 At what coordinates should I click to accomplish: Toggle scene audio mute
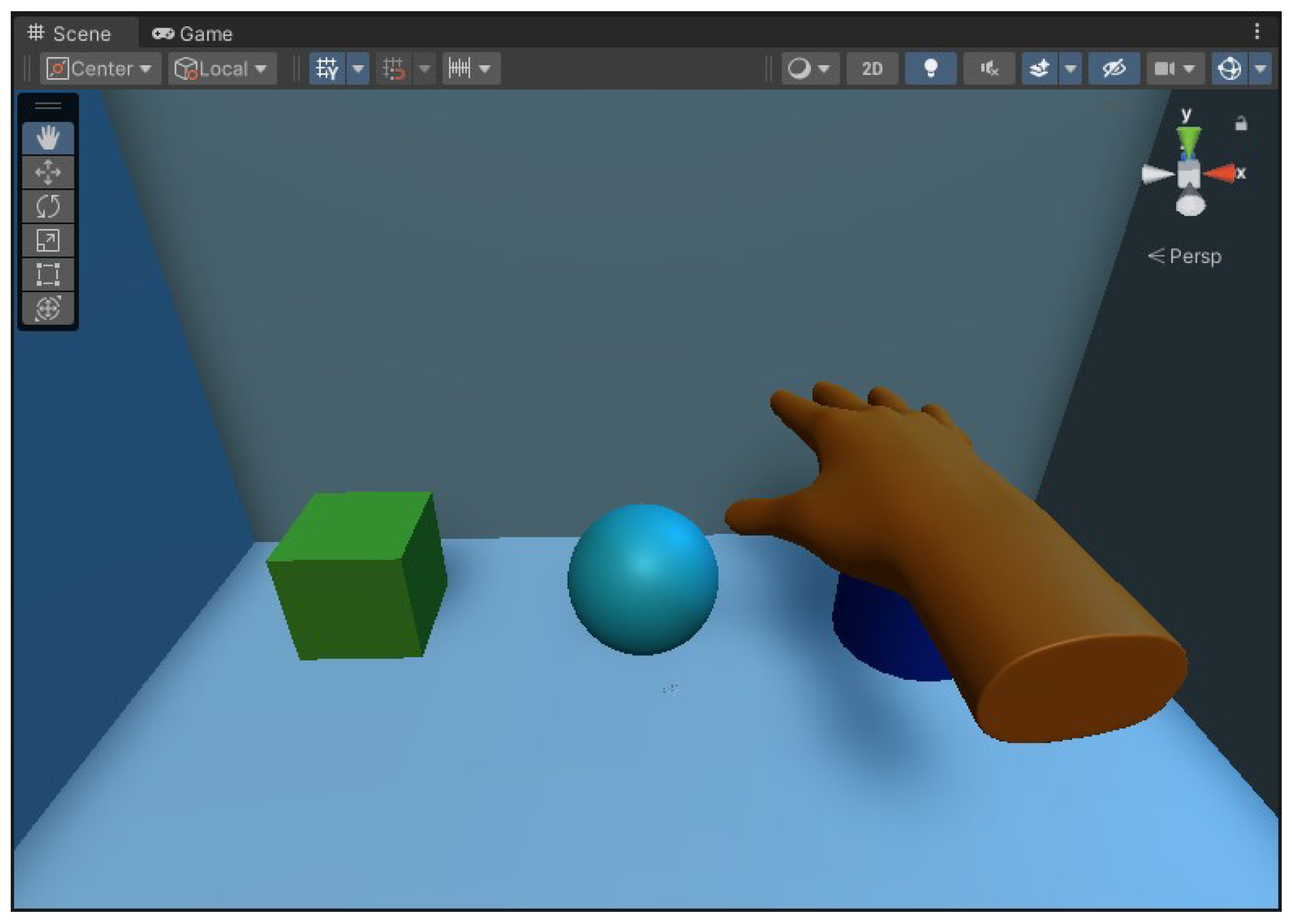click(989, 69)
